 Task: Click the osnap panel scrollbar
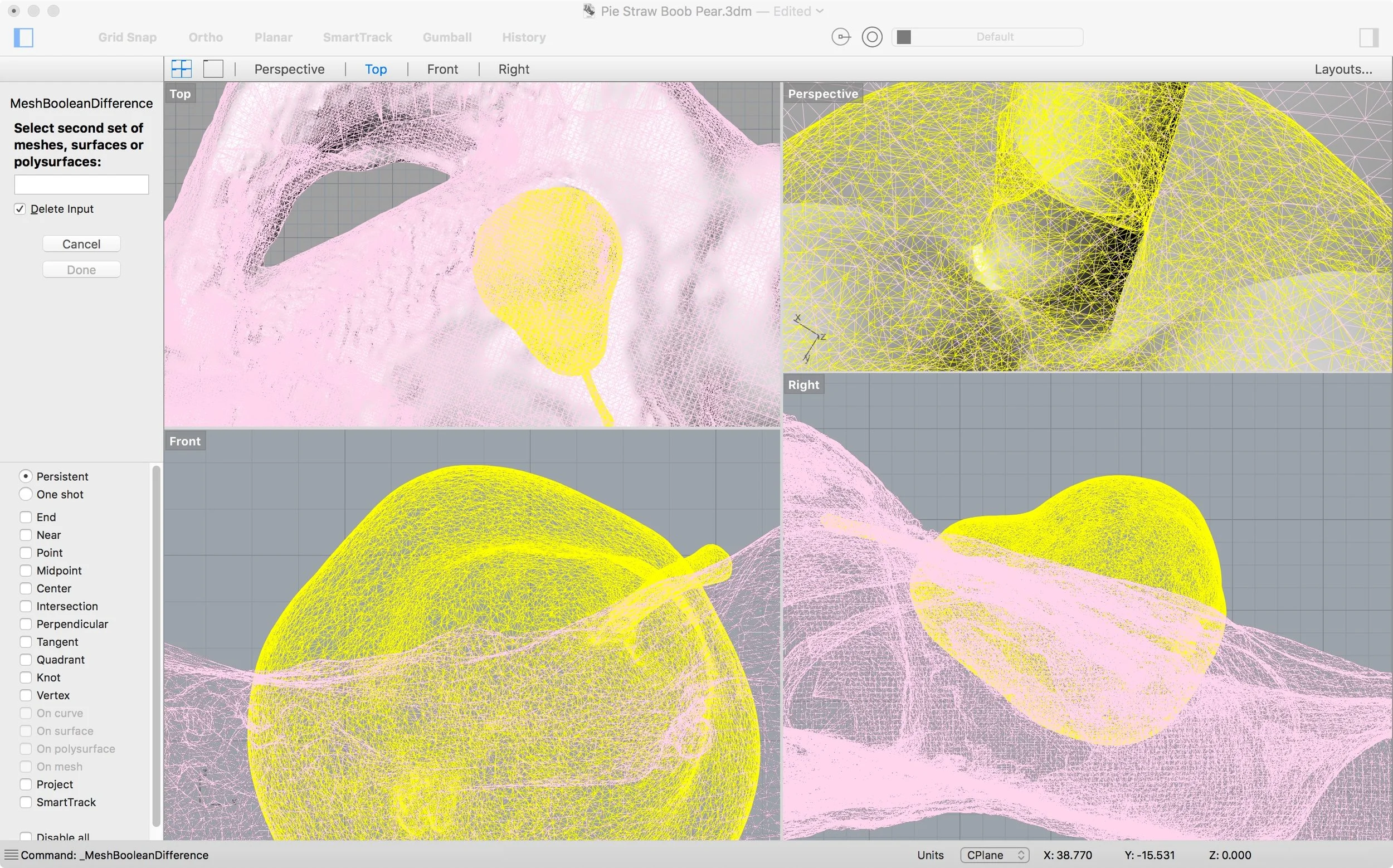[155, 646]
